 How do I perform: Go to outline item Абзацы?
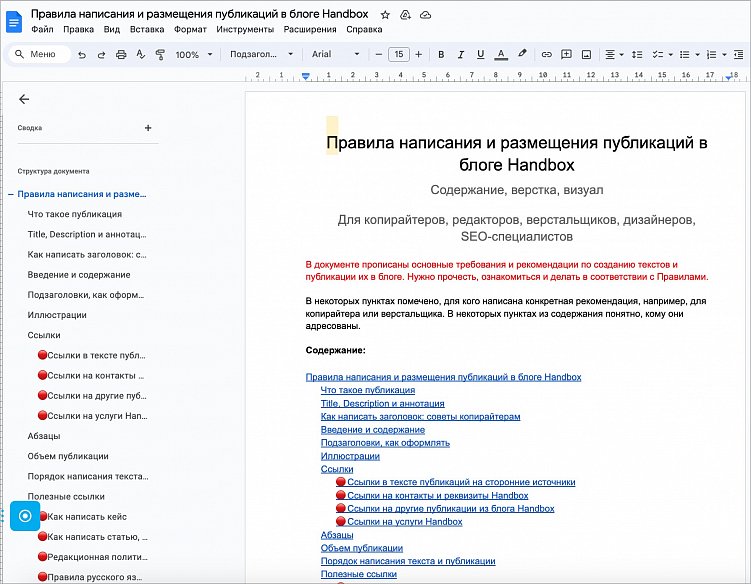44,436
